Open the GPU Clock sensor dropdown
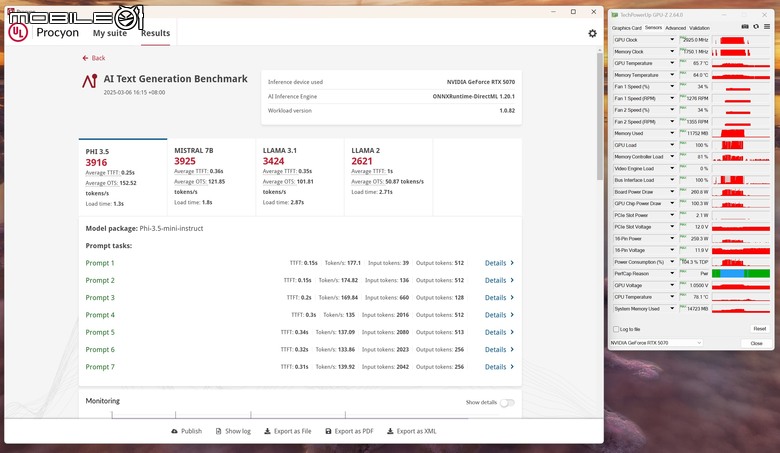Screen dimensions: 780x453 click(x=672, y=40)
